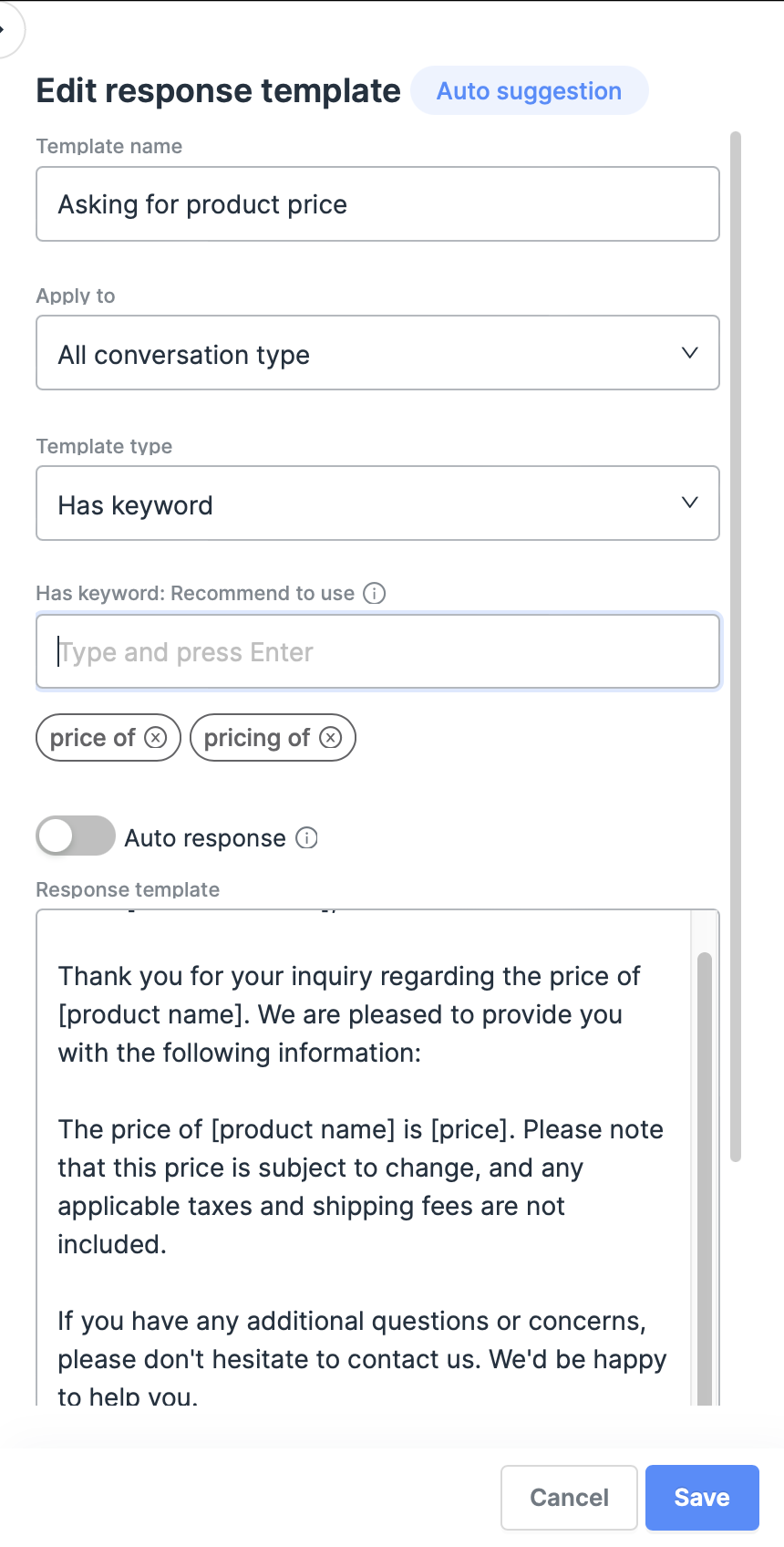Click the Auto suggestion badge

[529, 91]
